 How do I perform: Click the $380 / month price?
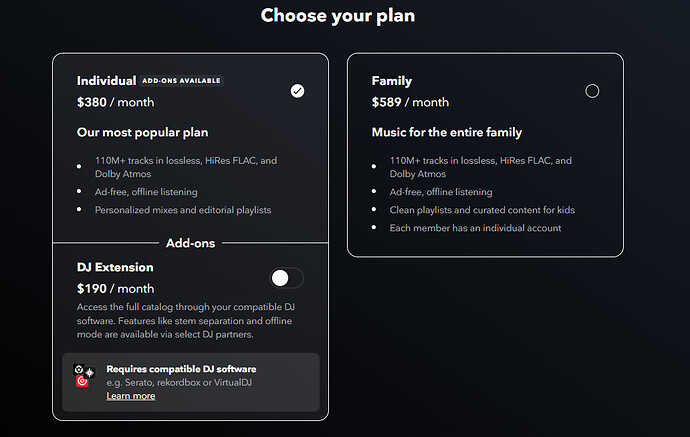115,101
